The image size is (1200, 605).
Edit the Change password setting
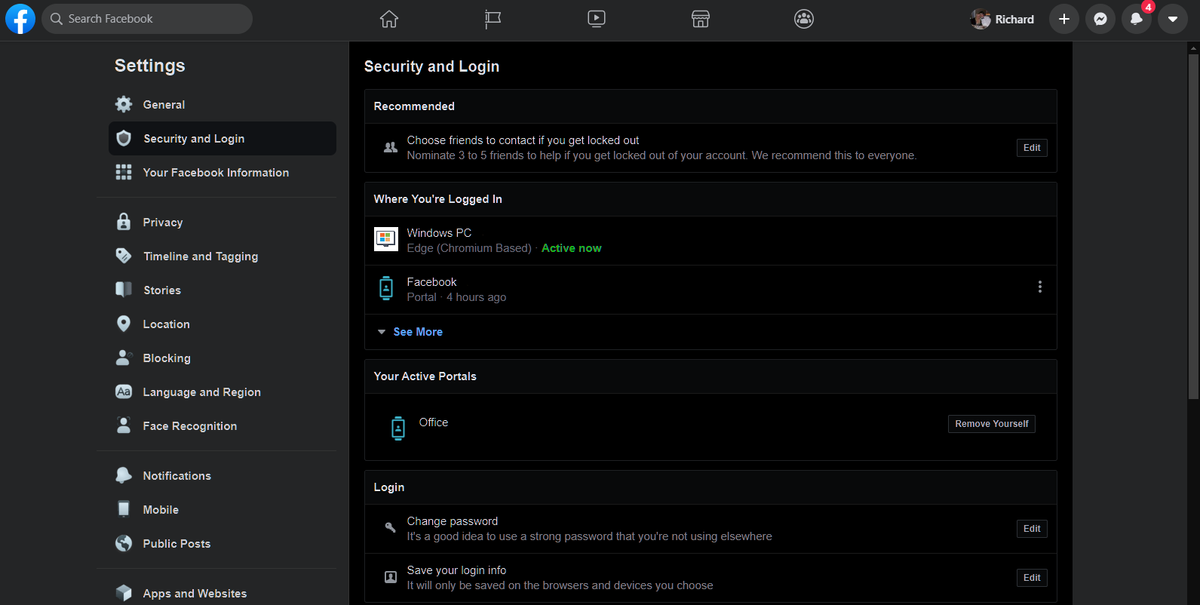[1031, 529]
